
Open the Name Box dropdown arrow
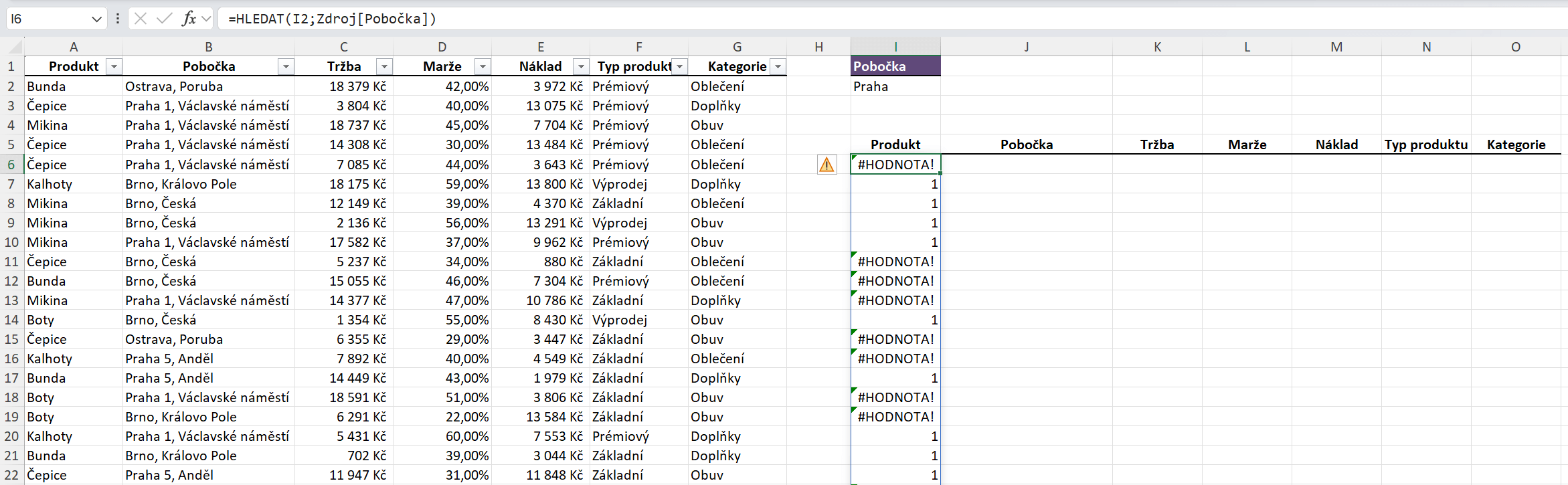click(96, 19)
